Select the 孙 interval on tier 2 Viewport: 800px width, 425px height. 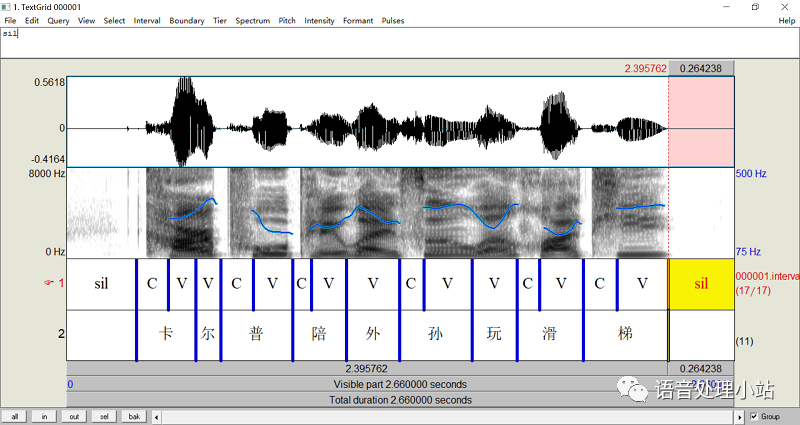tap(435, 335)
